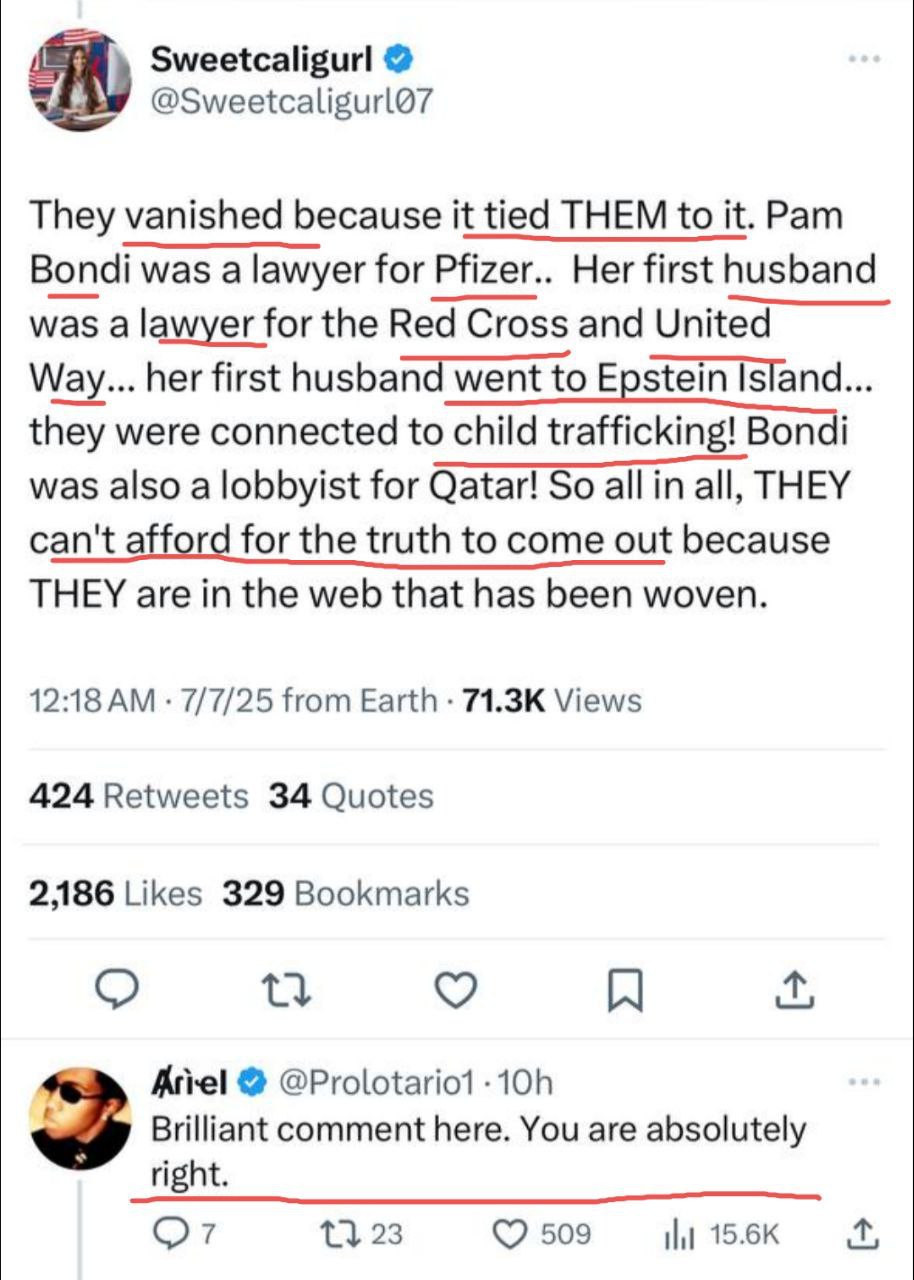Show the 2,186 Likes list
This screenshot has height=1280, width=914.
(115, 893)
